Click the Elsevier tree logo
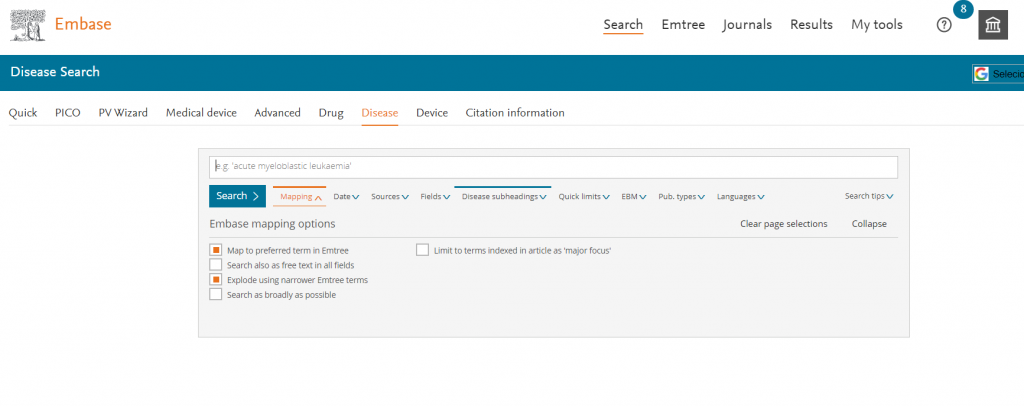The height and width of the screenshot is (406, 1024). [x=26, y=24]
